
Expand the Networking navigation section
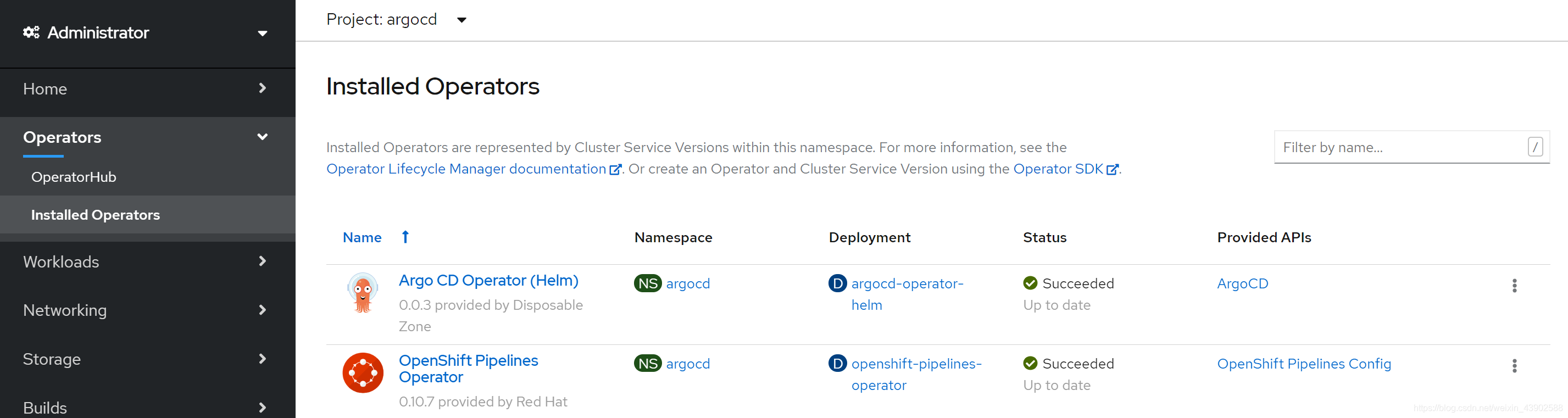(x=147, y=310)
